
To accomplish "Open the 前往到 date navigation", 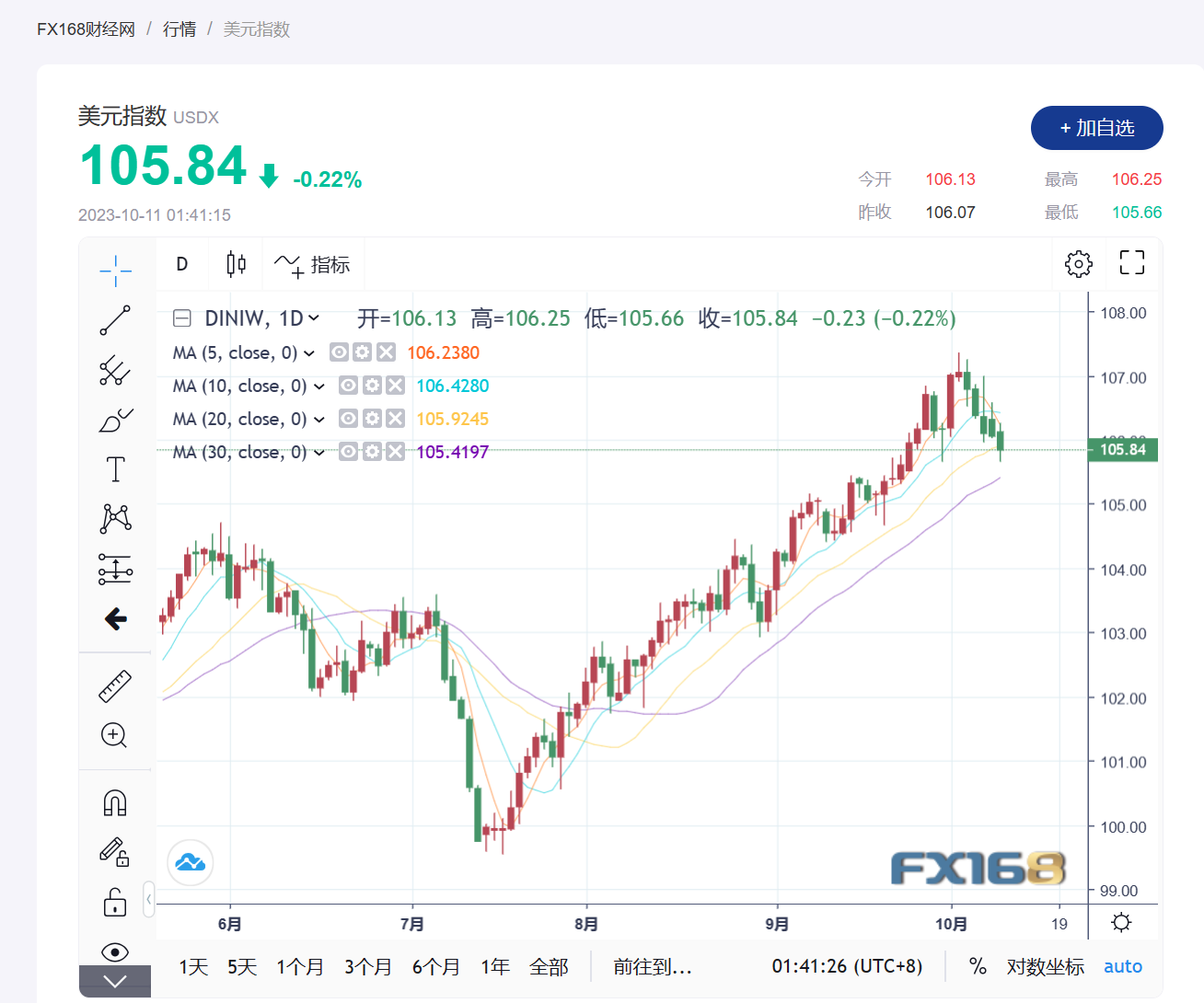I will tap(653, 967).
